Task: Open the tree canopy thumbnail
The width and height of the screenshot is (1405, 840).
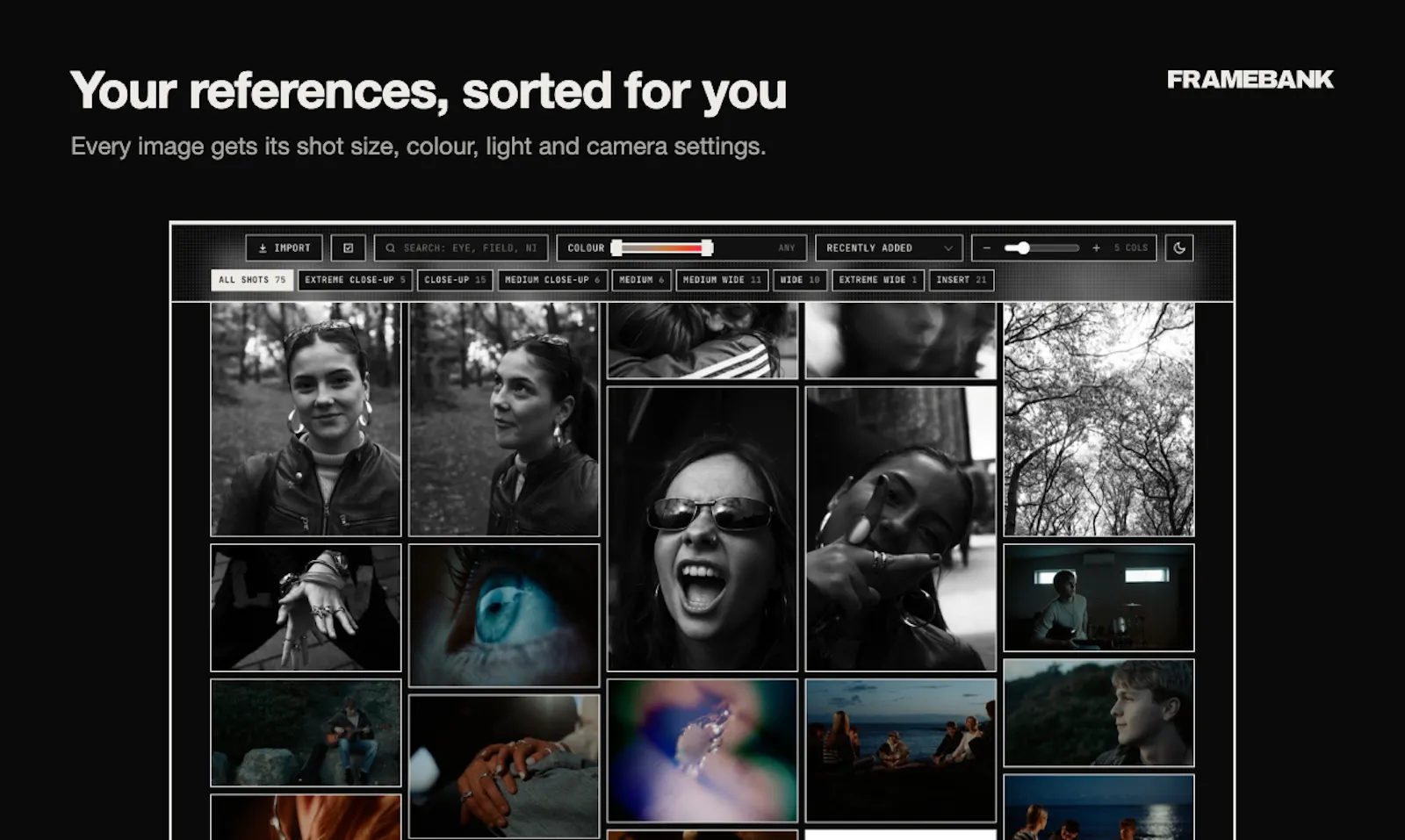Action: pyautogui.click(x=1099, y=420)
